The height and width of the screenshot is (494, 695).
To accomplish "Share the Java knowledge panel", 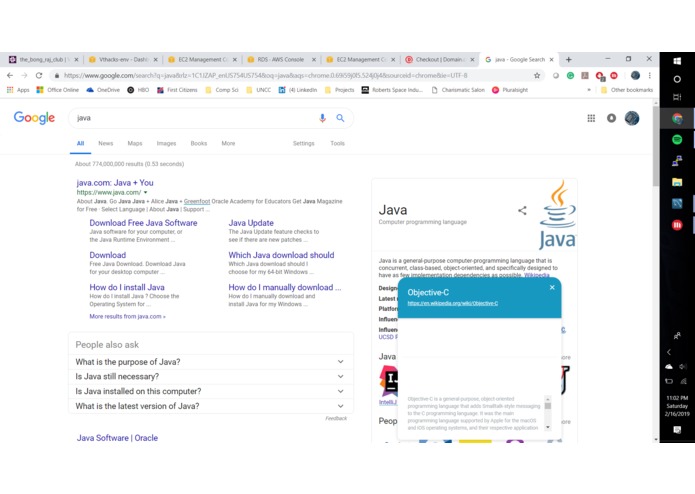I will click(x=522, y=210).
